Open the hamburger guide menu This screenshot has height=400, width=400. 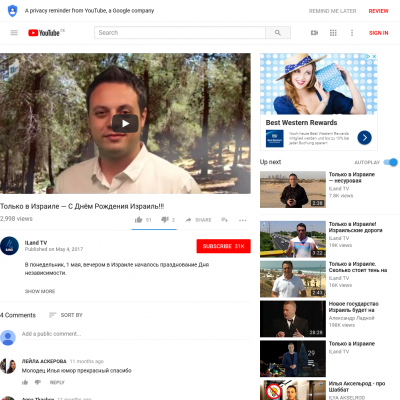(14, 33)
